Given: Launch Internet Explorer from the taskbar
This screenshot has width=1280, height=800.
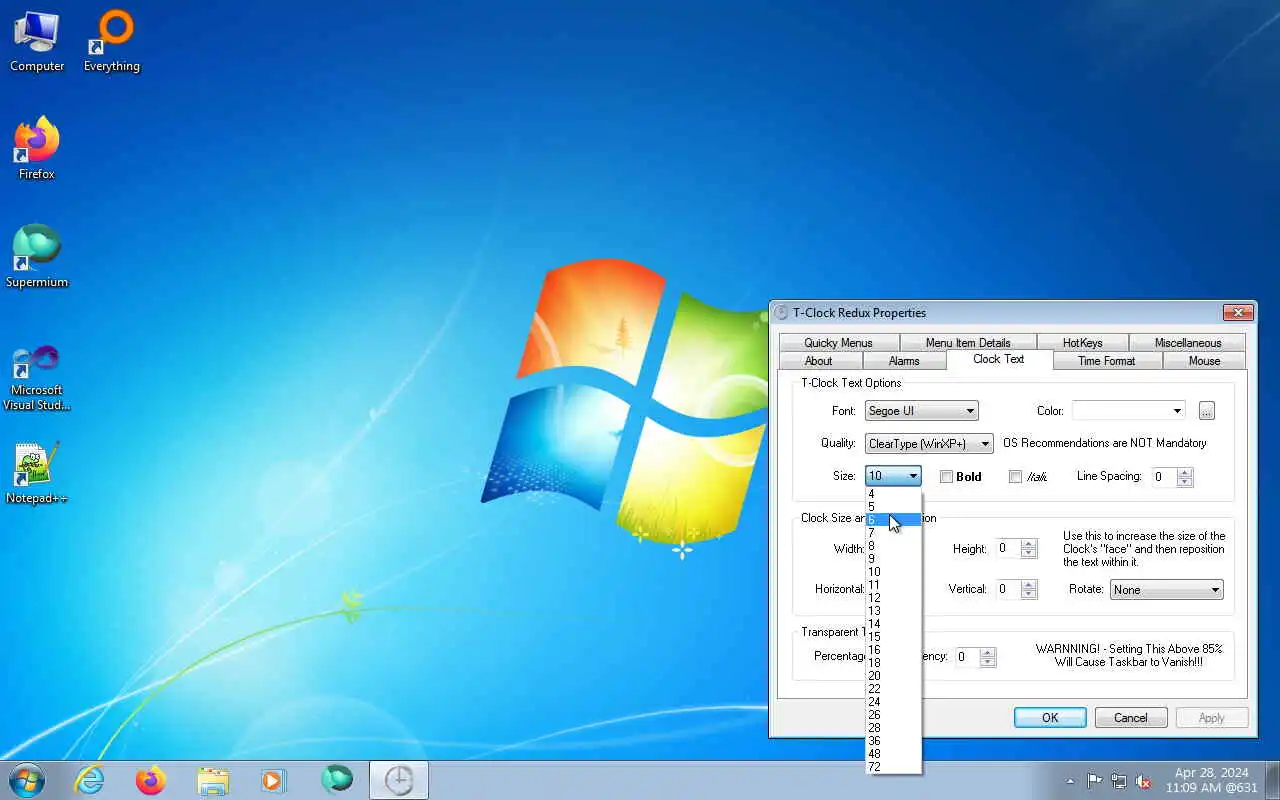Looking at the screenshot, I should [90, 780].
